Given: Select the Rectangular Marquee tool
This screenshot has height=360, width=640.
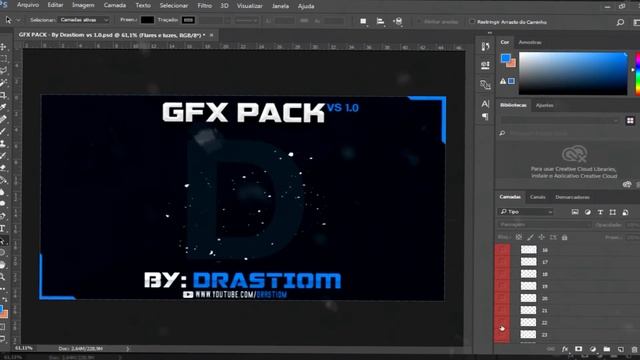Looking at the screenshot, I should [x=3, y=59].
